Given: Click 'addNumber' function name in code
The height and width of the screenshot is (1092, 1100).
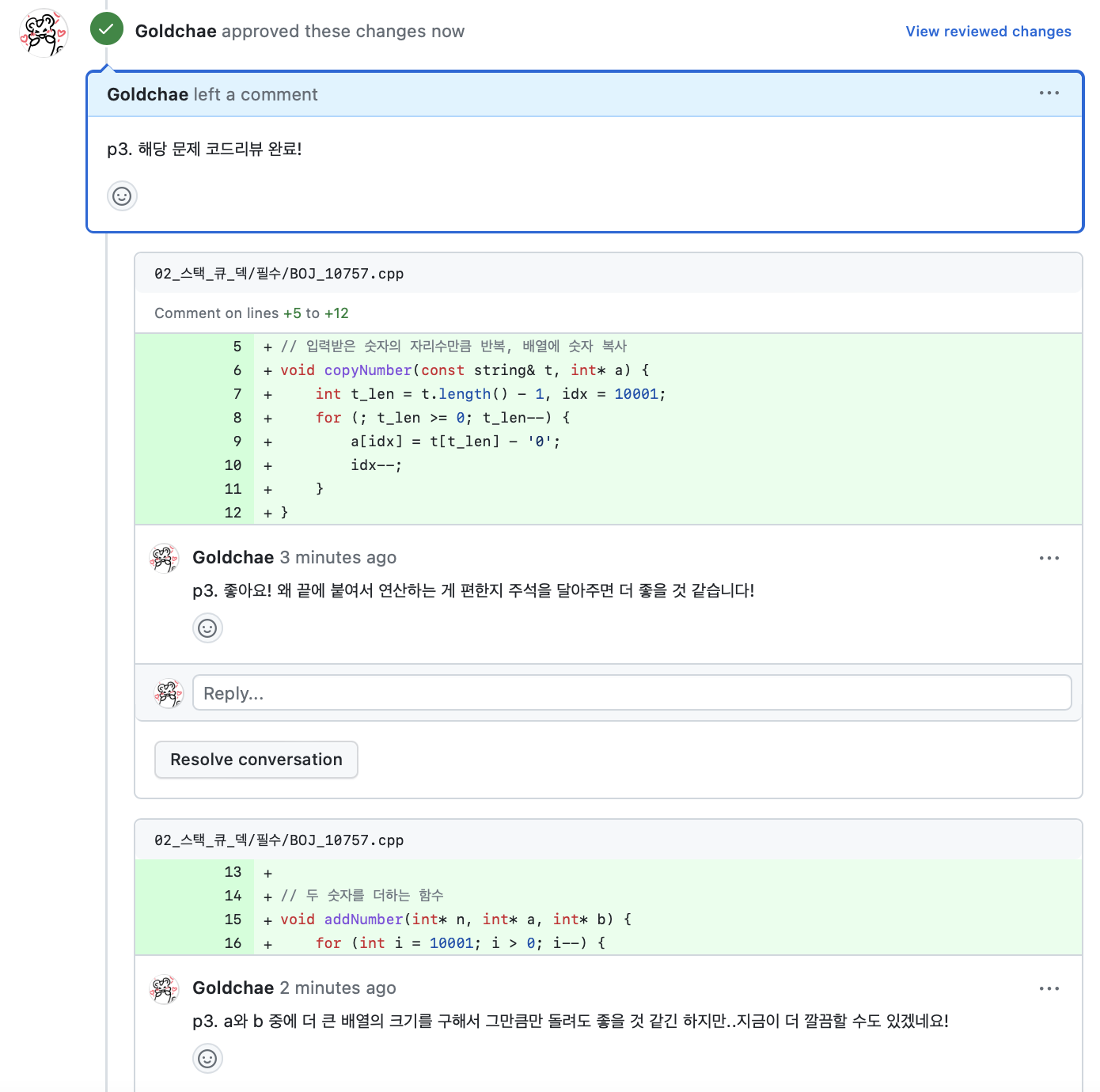Looking at the screenshot, I should (364, 919).
